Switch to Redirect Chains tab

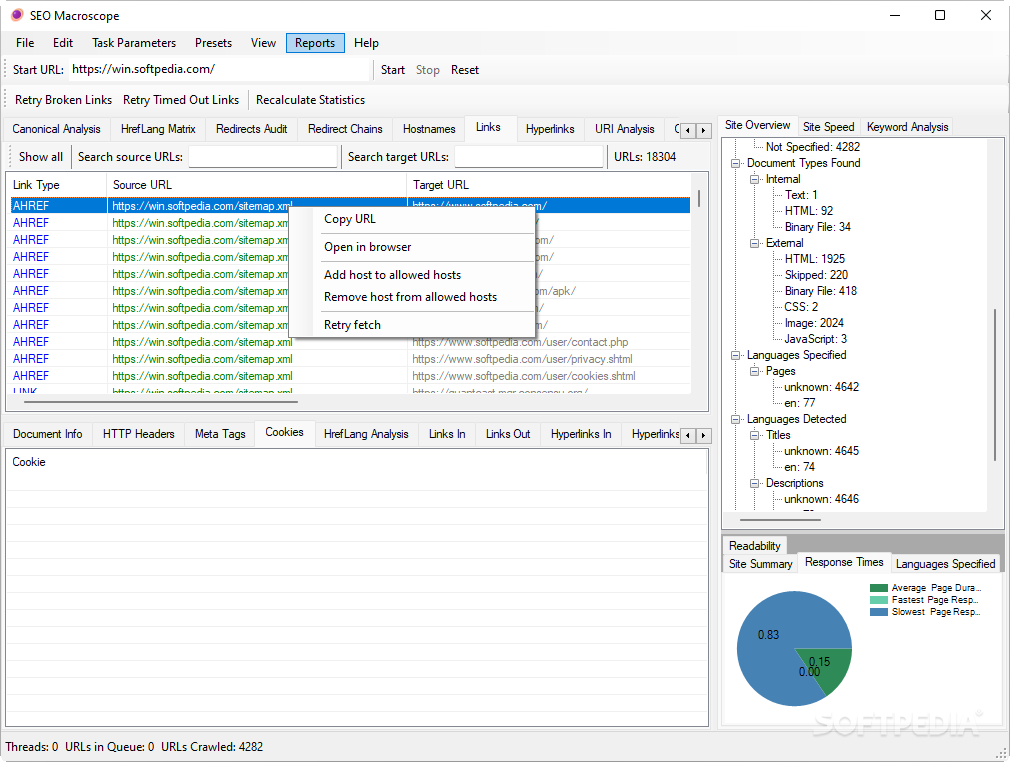(x=345, y=129)
